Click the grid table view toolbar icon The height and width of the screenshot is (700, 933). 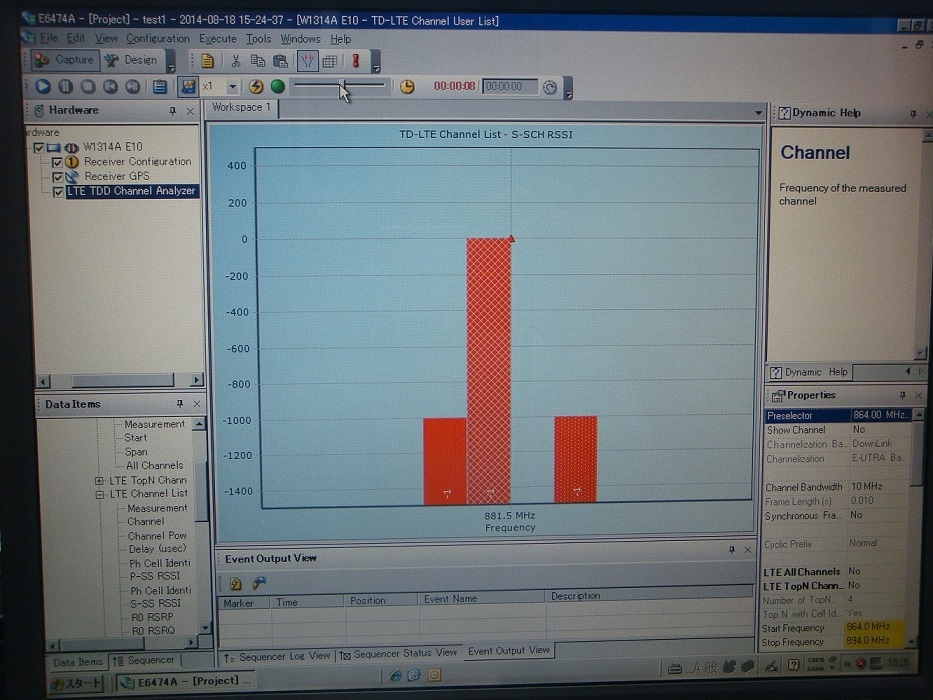click(329, 61)
